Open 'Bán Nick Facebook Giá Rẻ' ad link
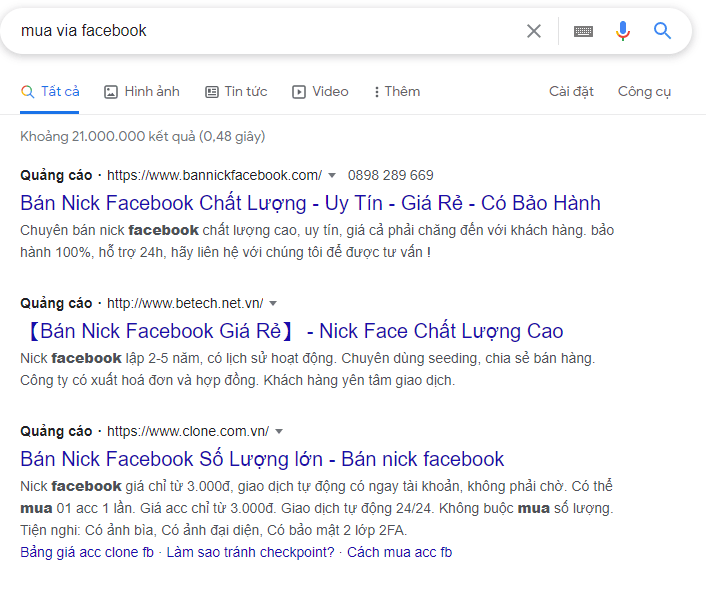 [293, 331]
